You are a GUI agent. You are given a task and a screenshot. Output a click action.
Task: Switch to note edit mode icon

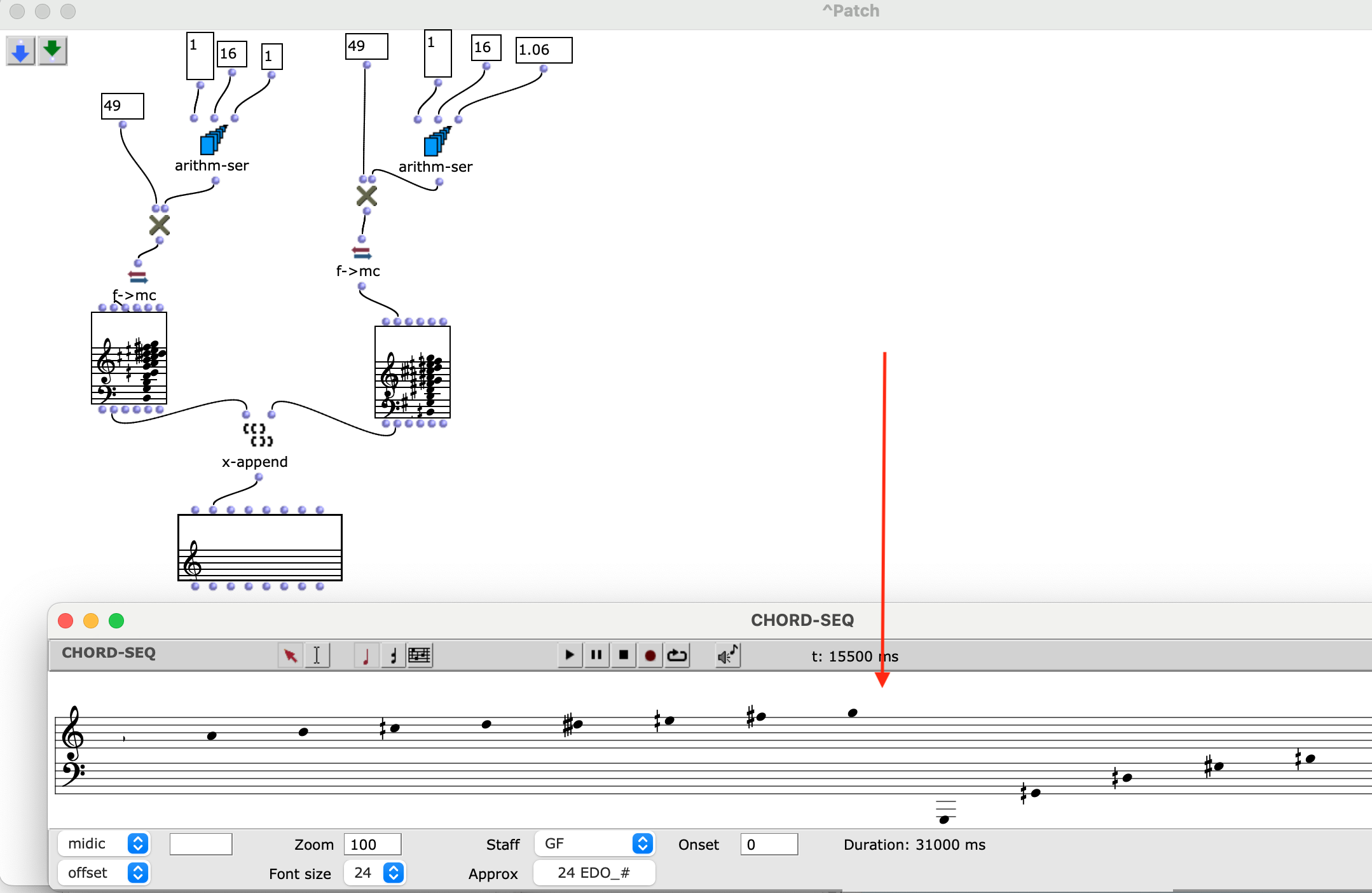coord(366,656)
